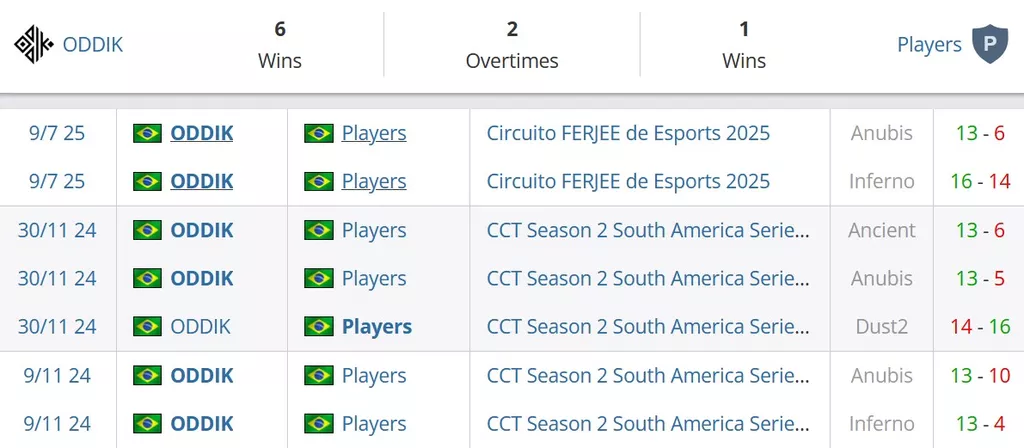Click the ODDIK team logo icon
The width and height of the screenshot is (1024, 448).
pyautogui.click(x=34, y=44)
